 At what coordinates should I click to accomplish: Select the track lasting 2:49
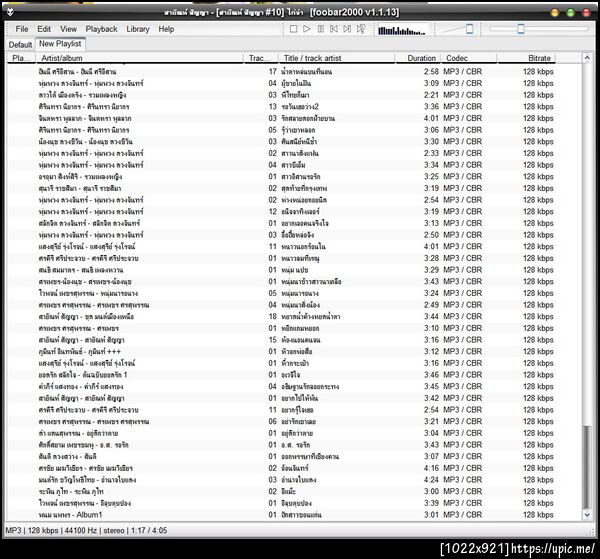[295, 305]
